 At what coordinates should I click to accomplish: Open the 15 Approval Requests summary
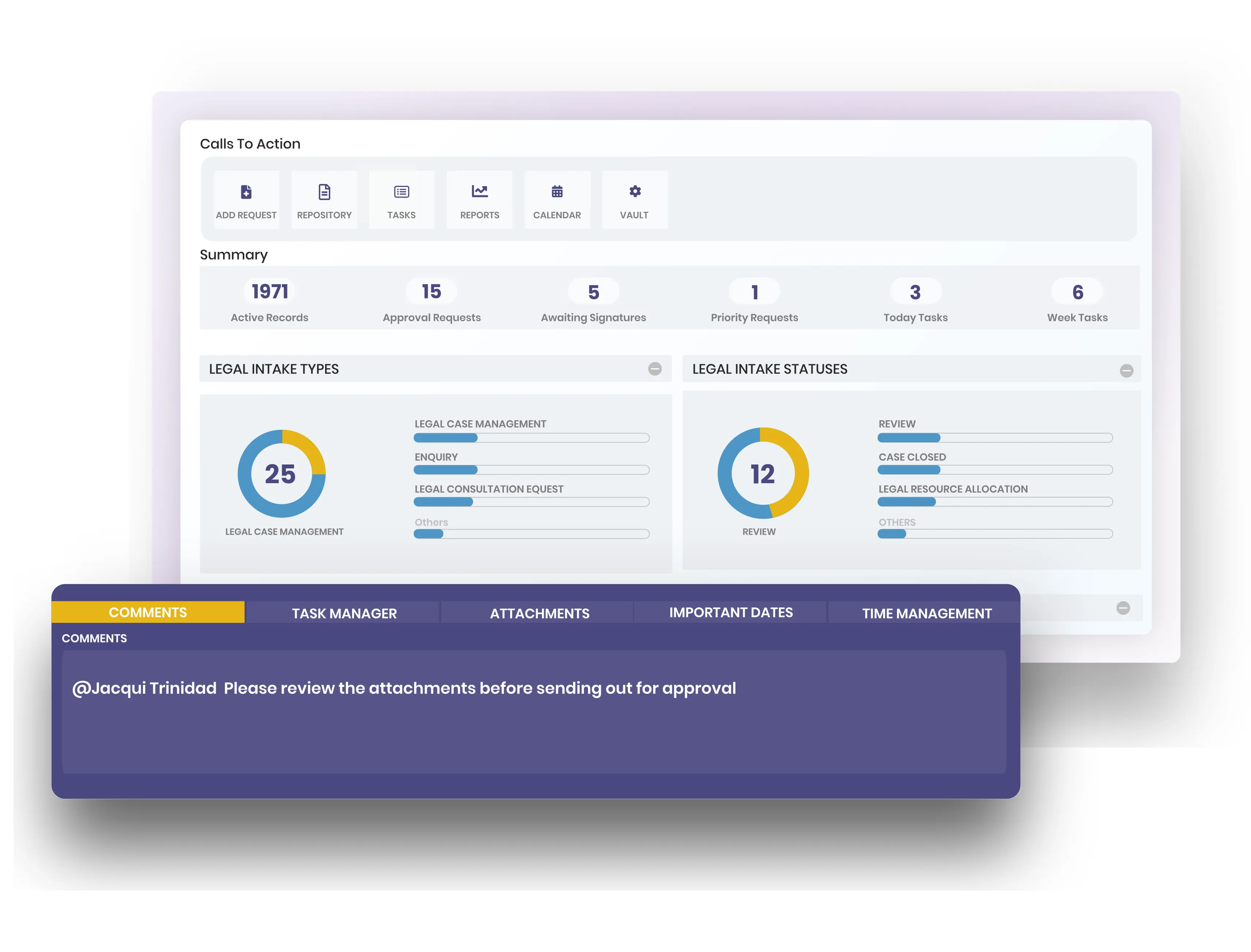(x=431, y=292)
